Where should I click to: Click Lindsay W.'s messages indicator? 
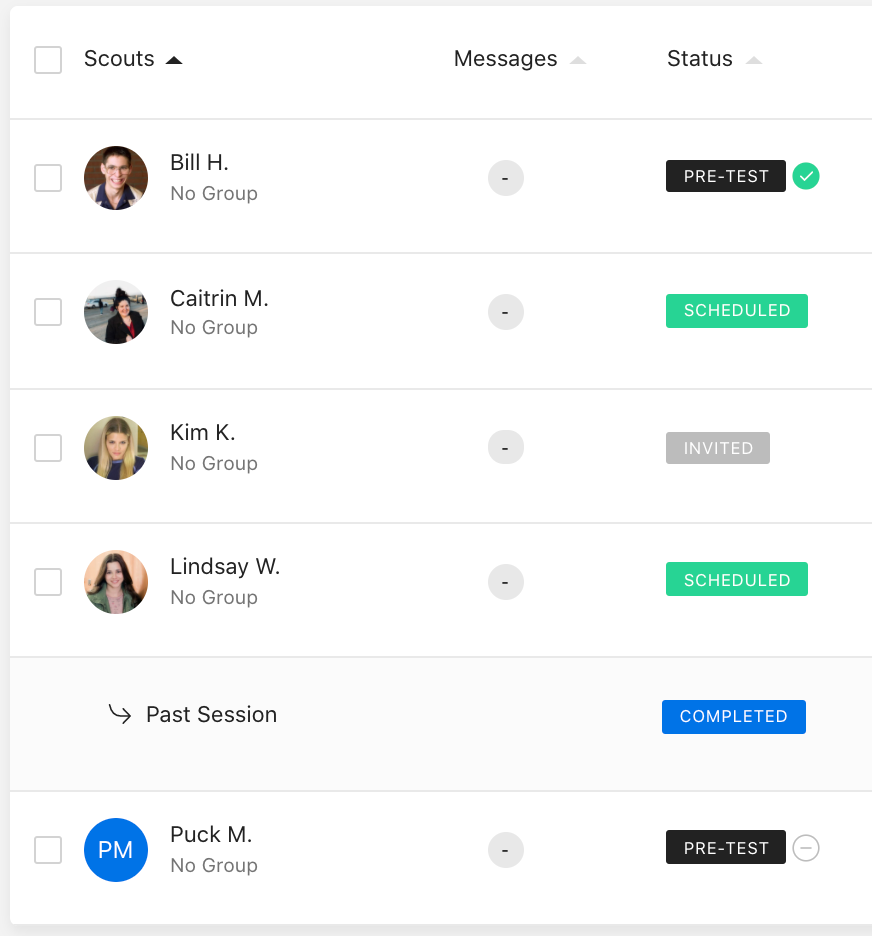(506, 581)
